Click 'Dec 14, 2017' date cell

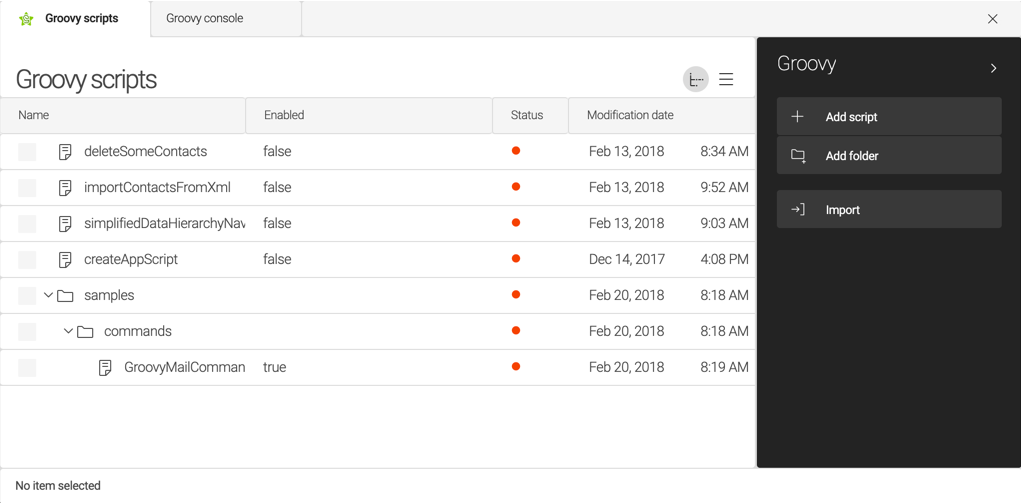point(627,259)
